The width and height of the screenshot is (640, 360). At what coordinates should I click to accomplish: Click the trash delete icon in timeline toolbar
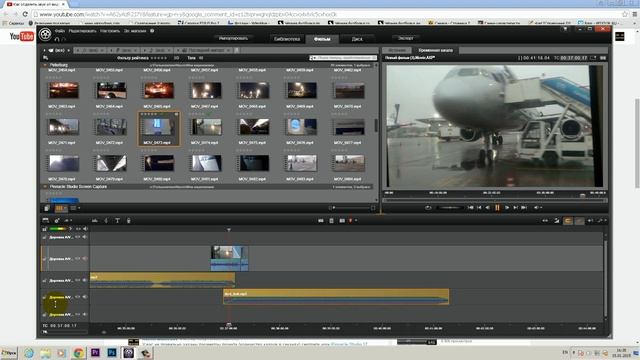pos(331,220)
